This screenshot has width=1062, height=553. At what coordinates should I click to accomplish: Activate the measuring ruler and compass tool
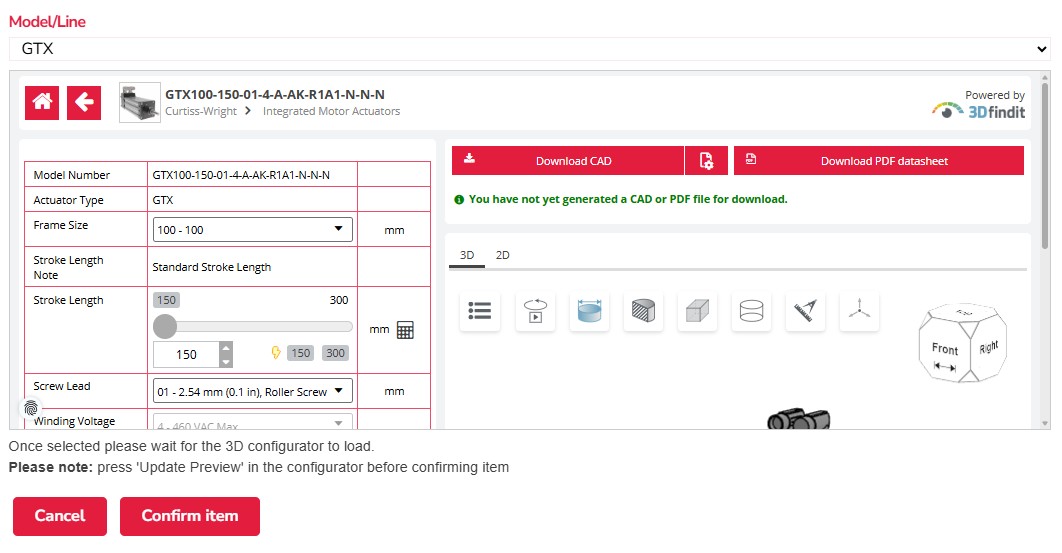(x=805, y=311)
